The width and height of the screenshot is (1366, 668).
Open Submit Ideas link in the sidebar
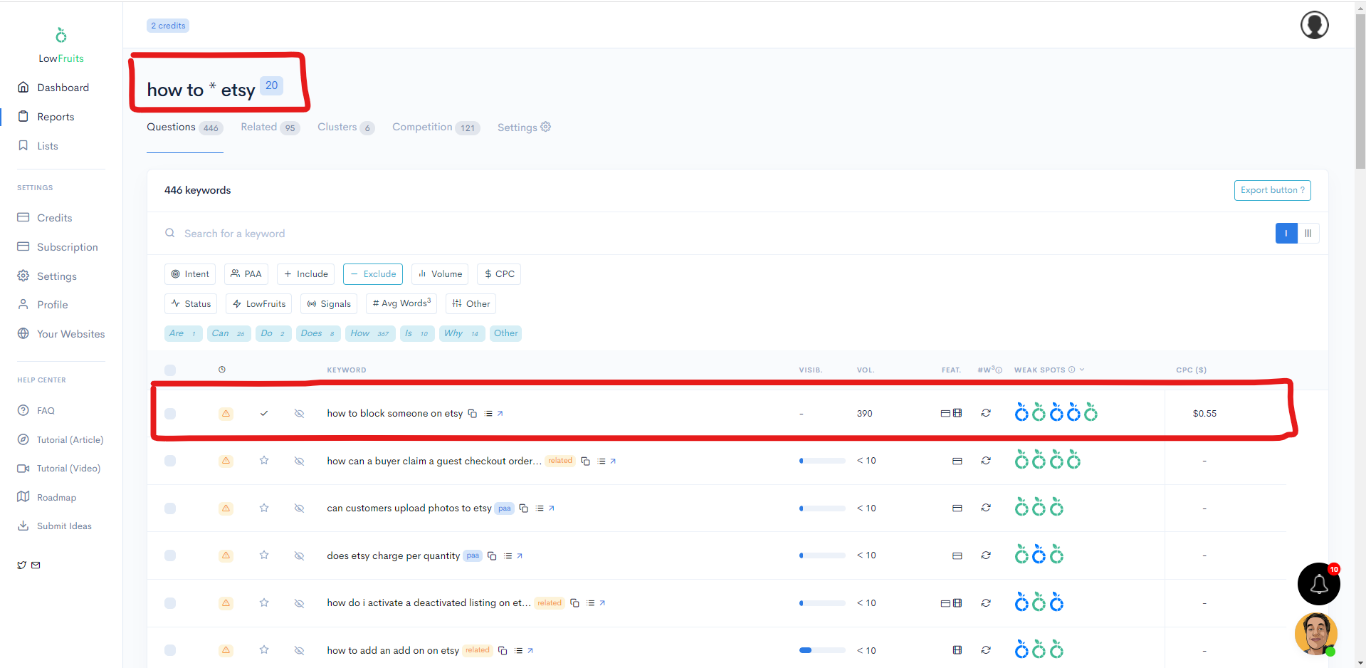[x=54, y=526]
